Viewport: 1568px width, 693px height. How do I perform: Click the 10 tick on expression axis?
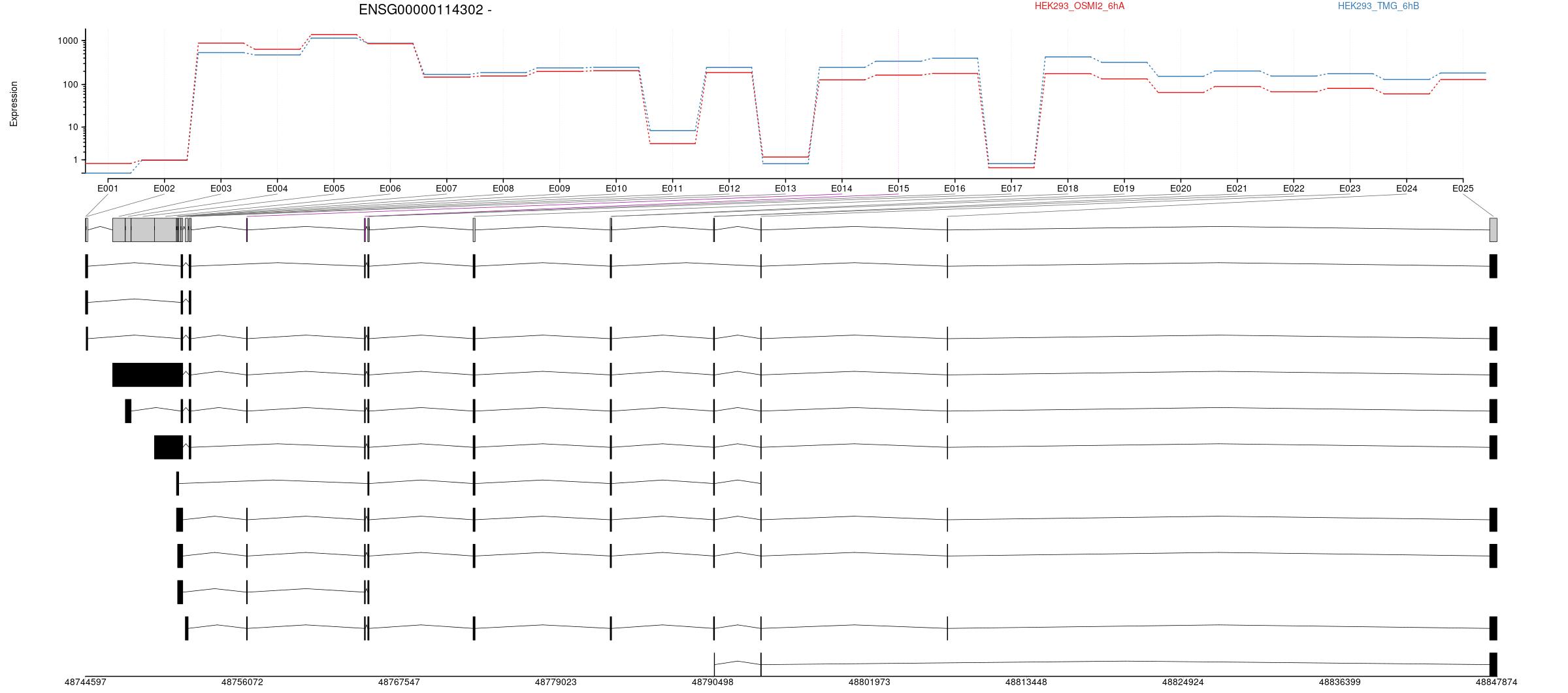(x=73, y=127)
